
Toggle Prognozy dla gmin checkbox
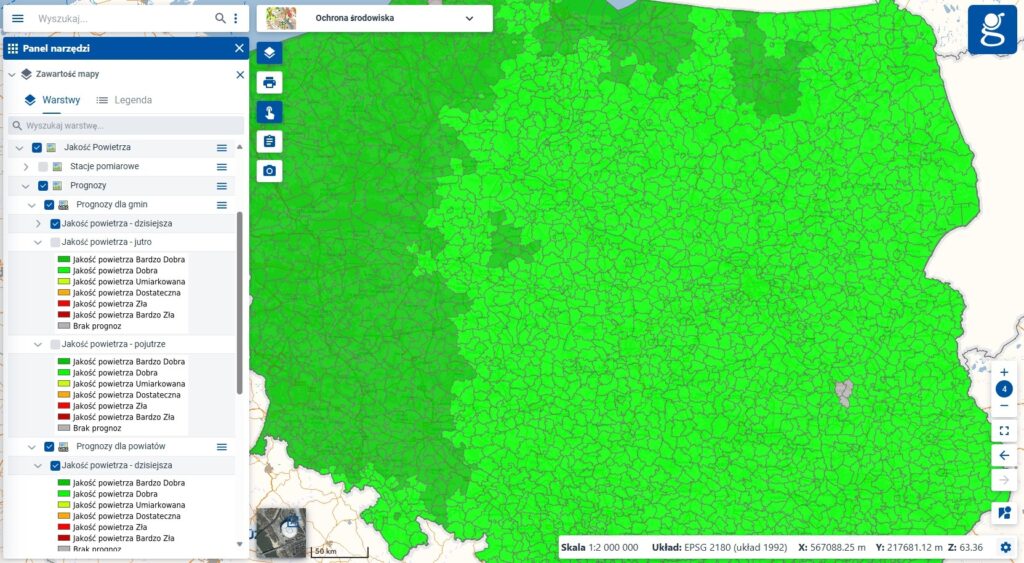point(49,204)
